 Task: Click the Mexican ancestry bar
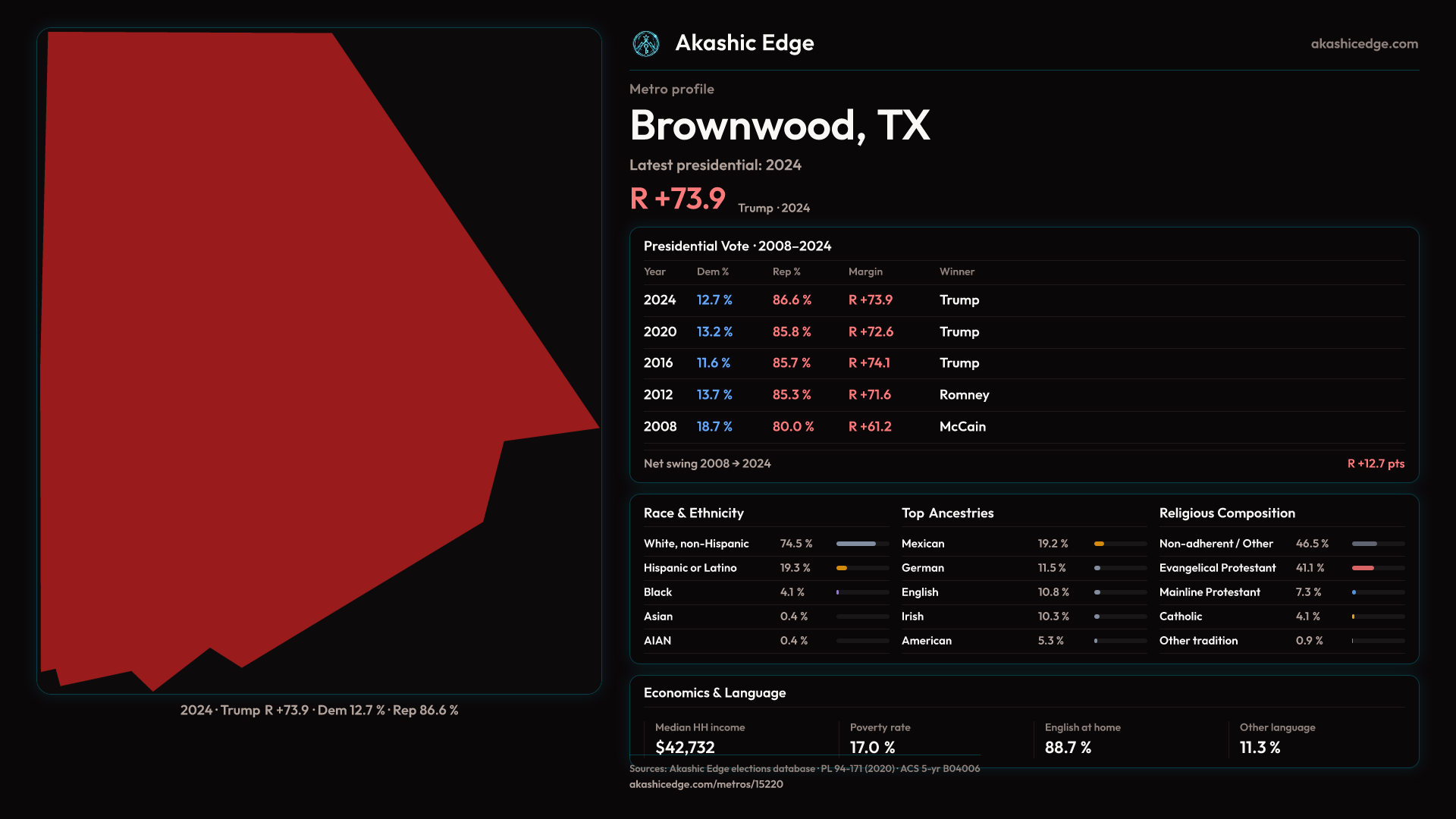click(1100, 544)
